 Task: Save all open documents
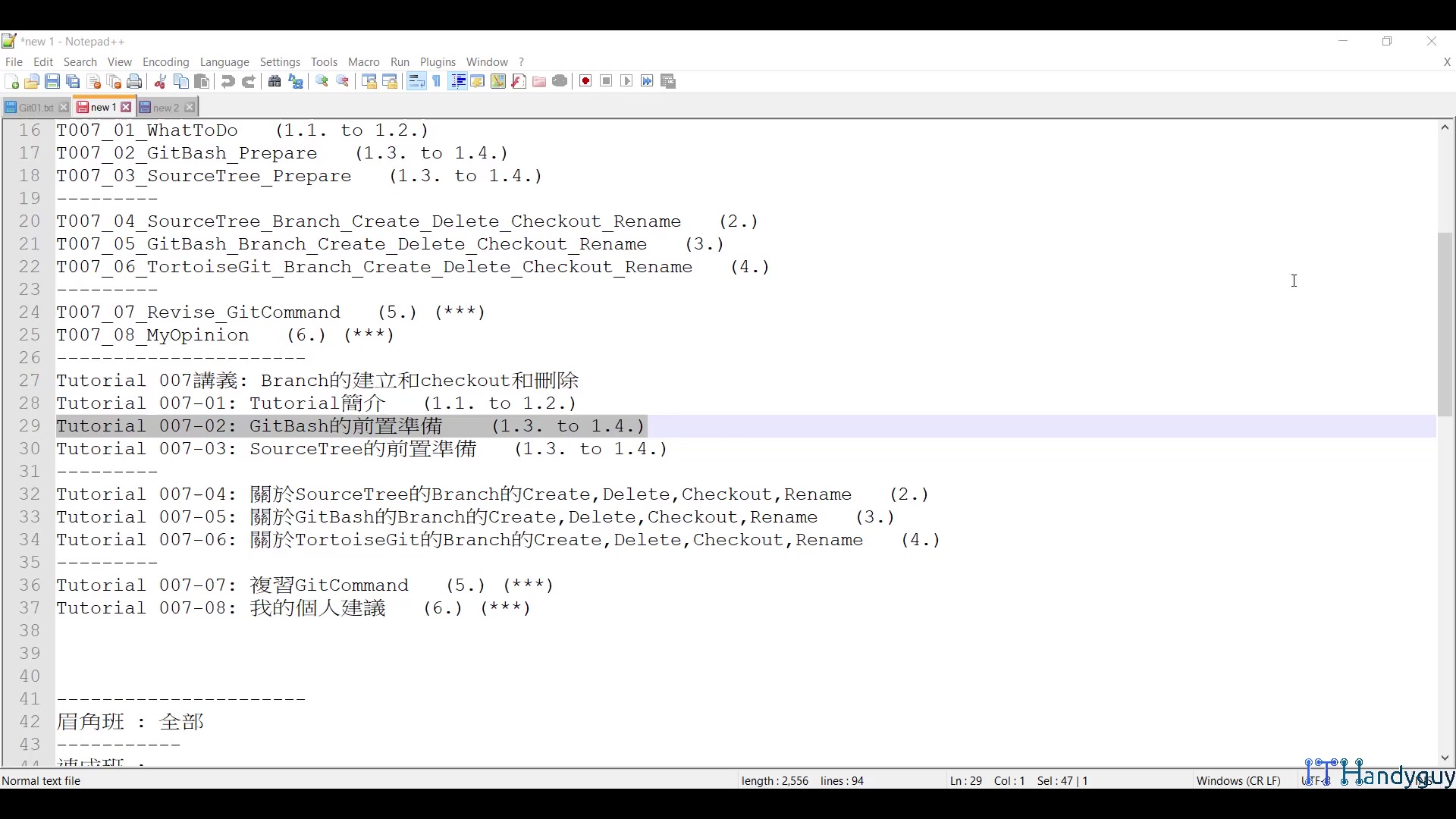click(73, 81)
